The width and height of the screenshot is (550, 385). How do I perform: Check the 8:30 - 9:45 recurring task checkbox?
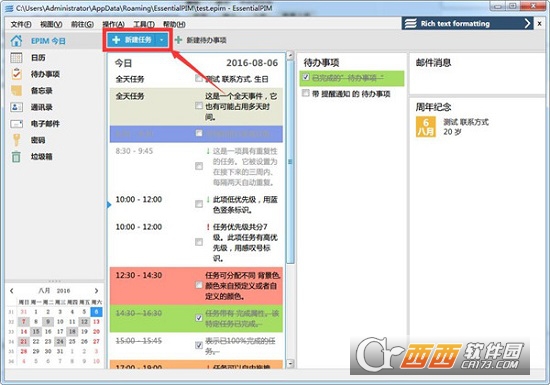pos(199,166)
